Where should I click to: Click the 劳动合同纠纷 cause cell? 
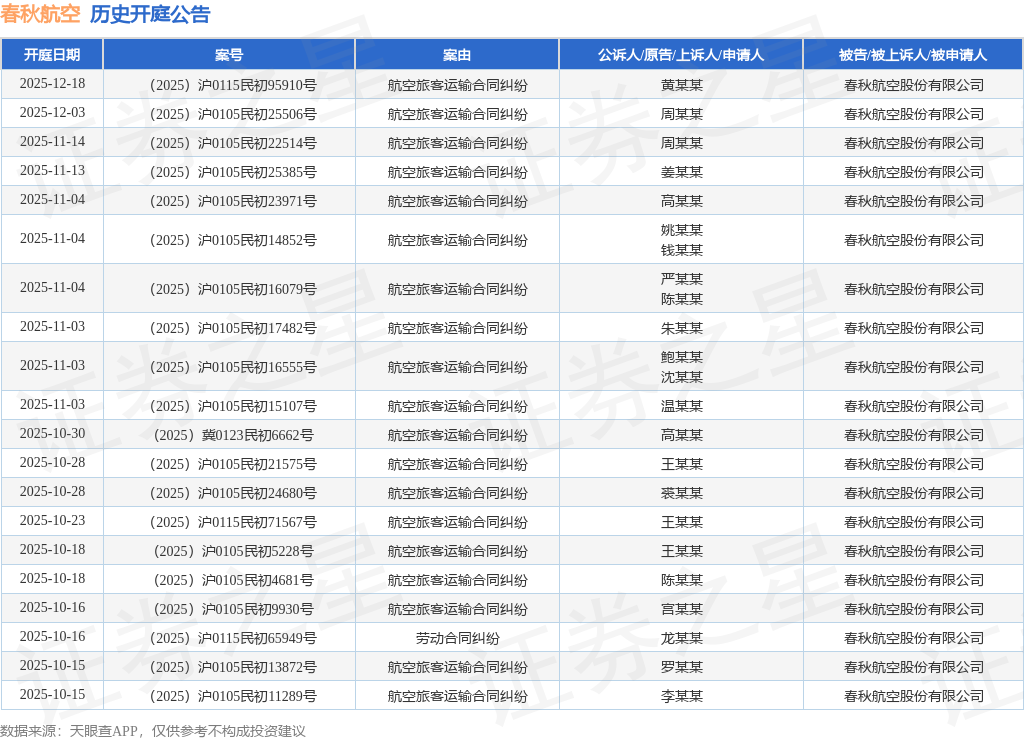[x=457, y=638]
